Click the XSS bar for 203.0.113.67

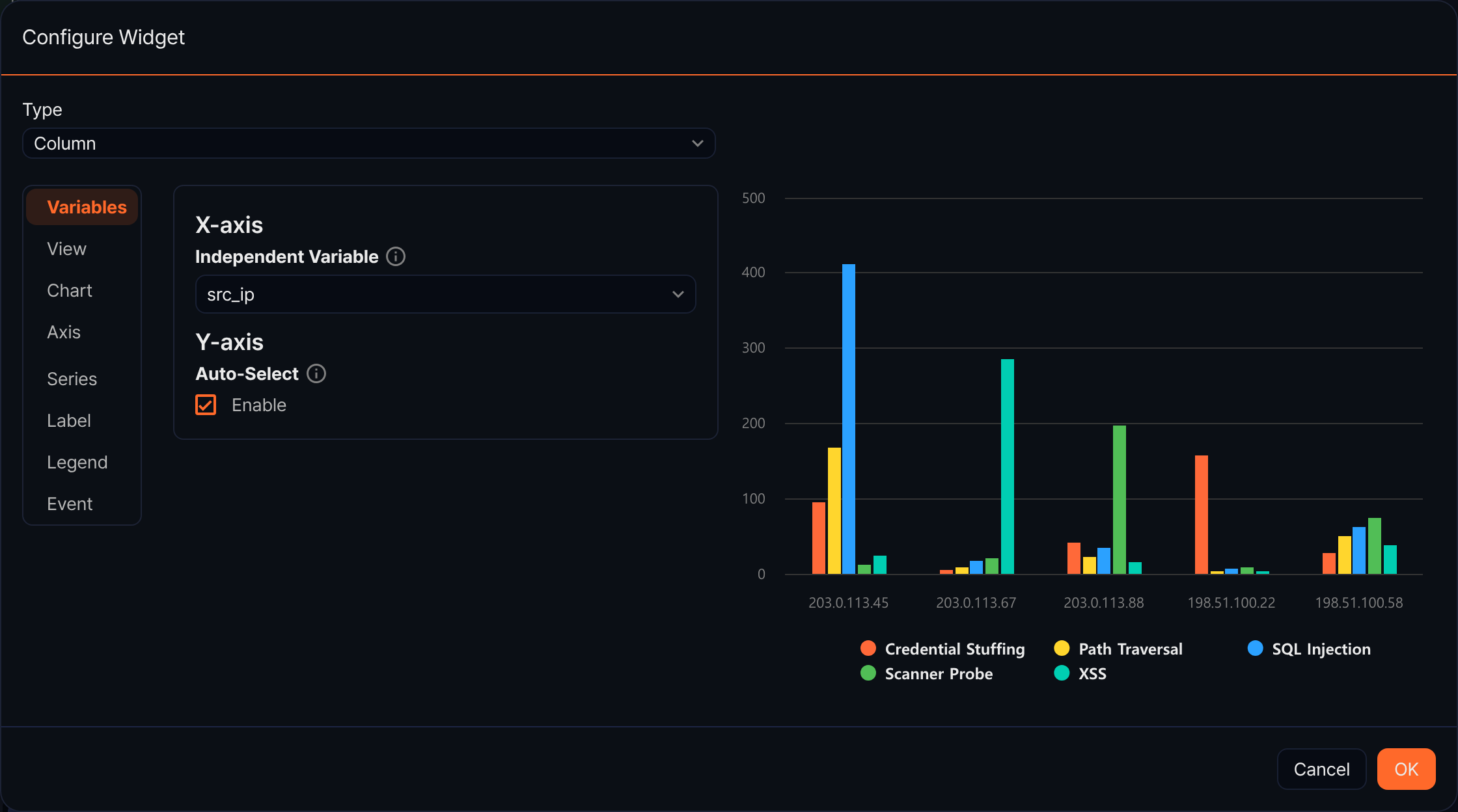1008,467
